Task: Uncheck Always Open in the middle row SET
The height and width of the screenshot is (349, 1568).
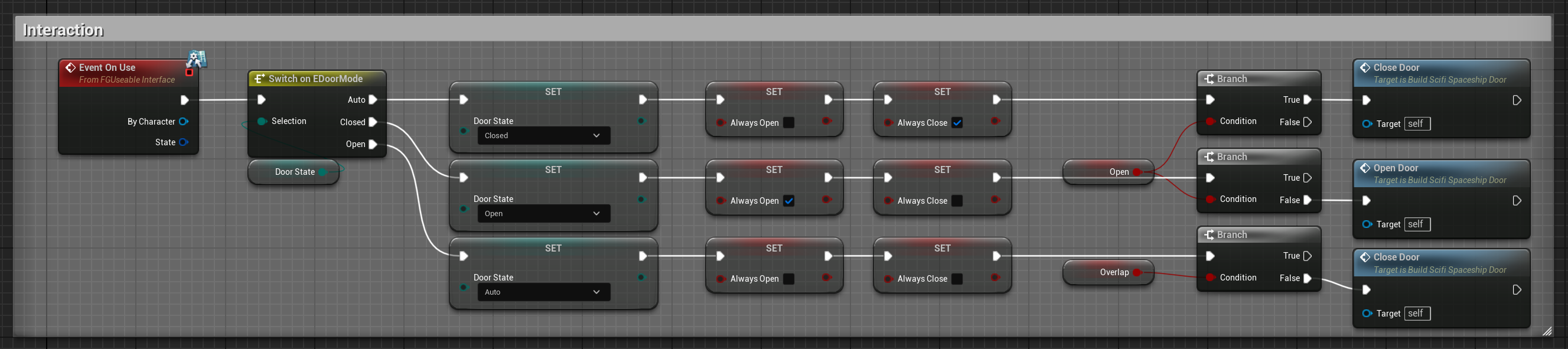Action: (789, 201)
